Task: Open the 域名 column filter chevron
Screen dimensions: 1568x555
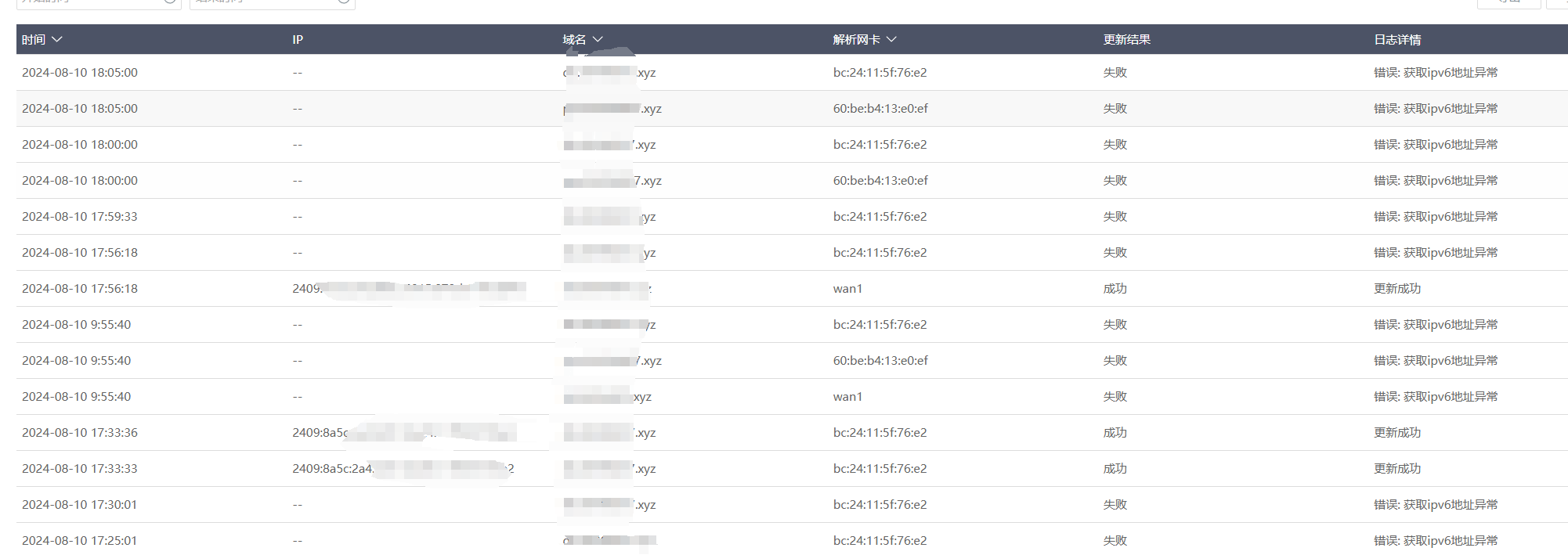Action: [x=598, y=39]
